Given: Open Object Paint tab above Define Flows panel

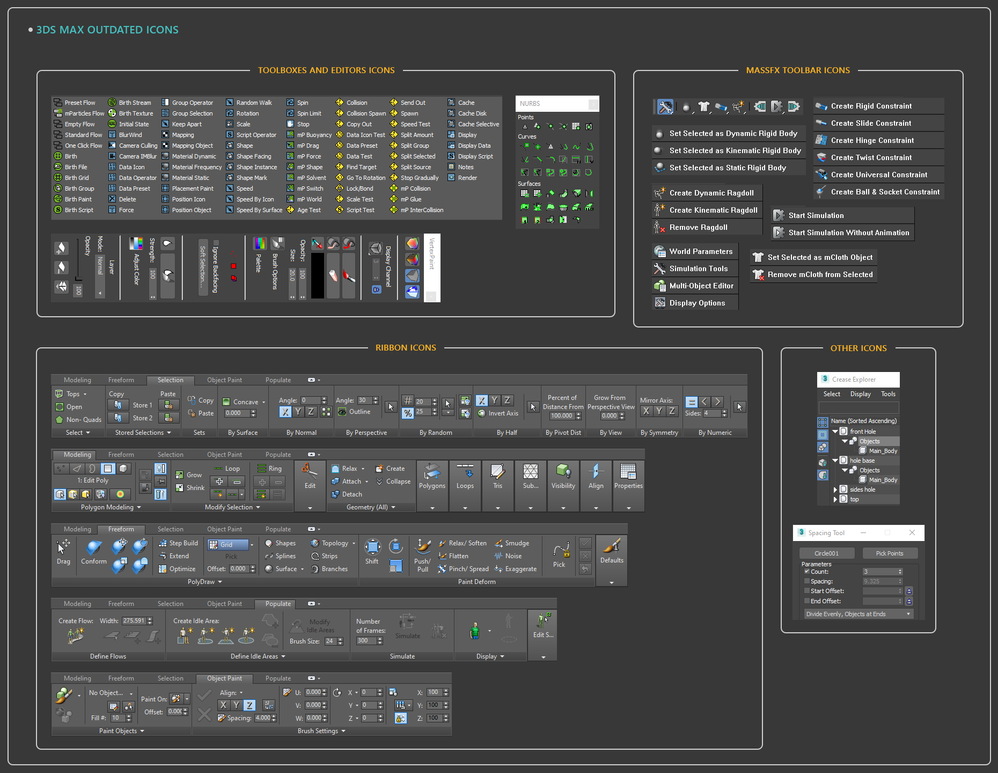Looking at the screenshot, I should (224, 604).
